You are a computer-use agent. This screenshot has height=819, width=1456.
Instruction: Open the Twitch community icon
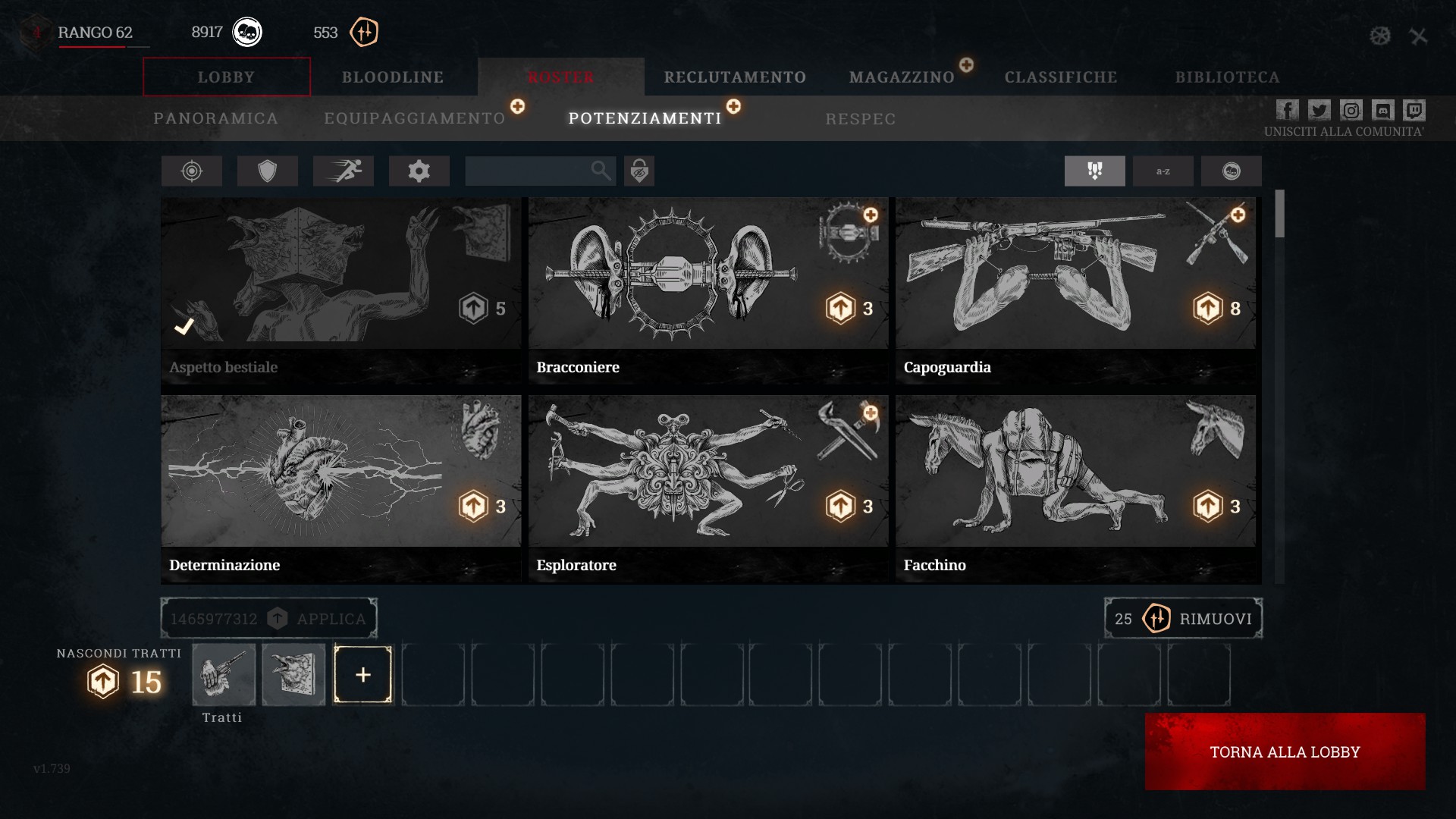pos(1414,111)
